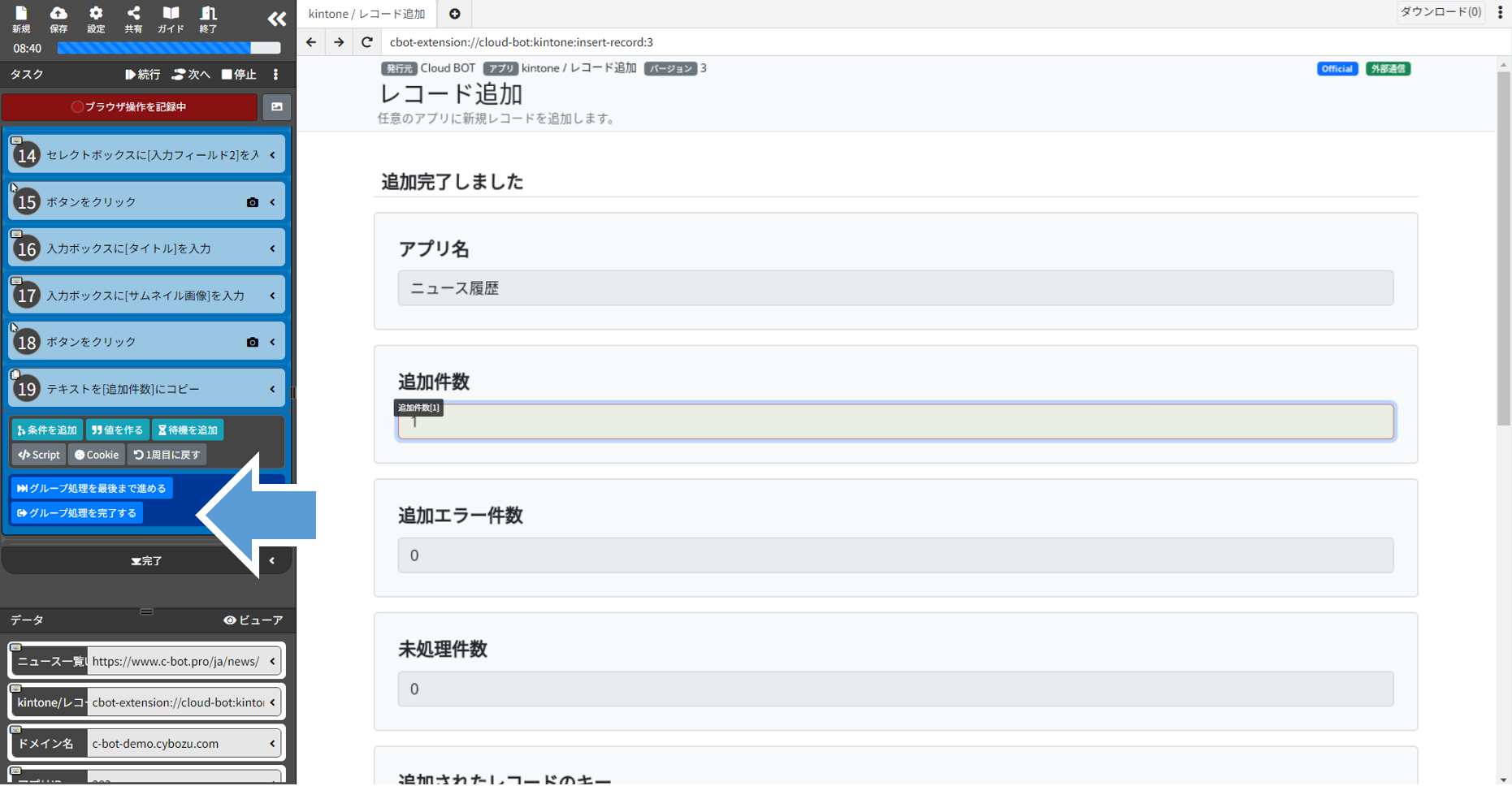Open the browser three-dot menu at top right
This screenshot has height=786, width=1512.
pyautogui.click(x=1501, y=12)
